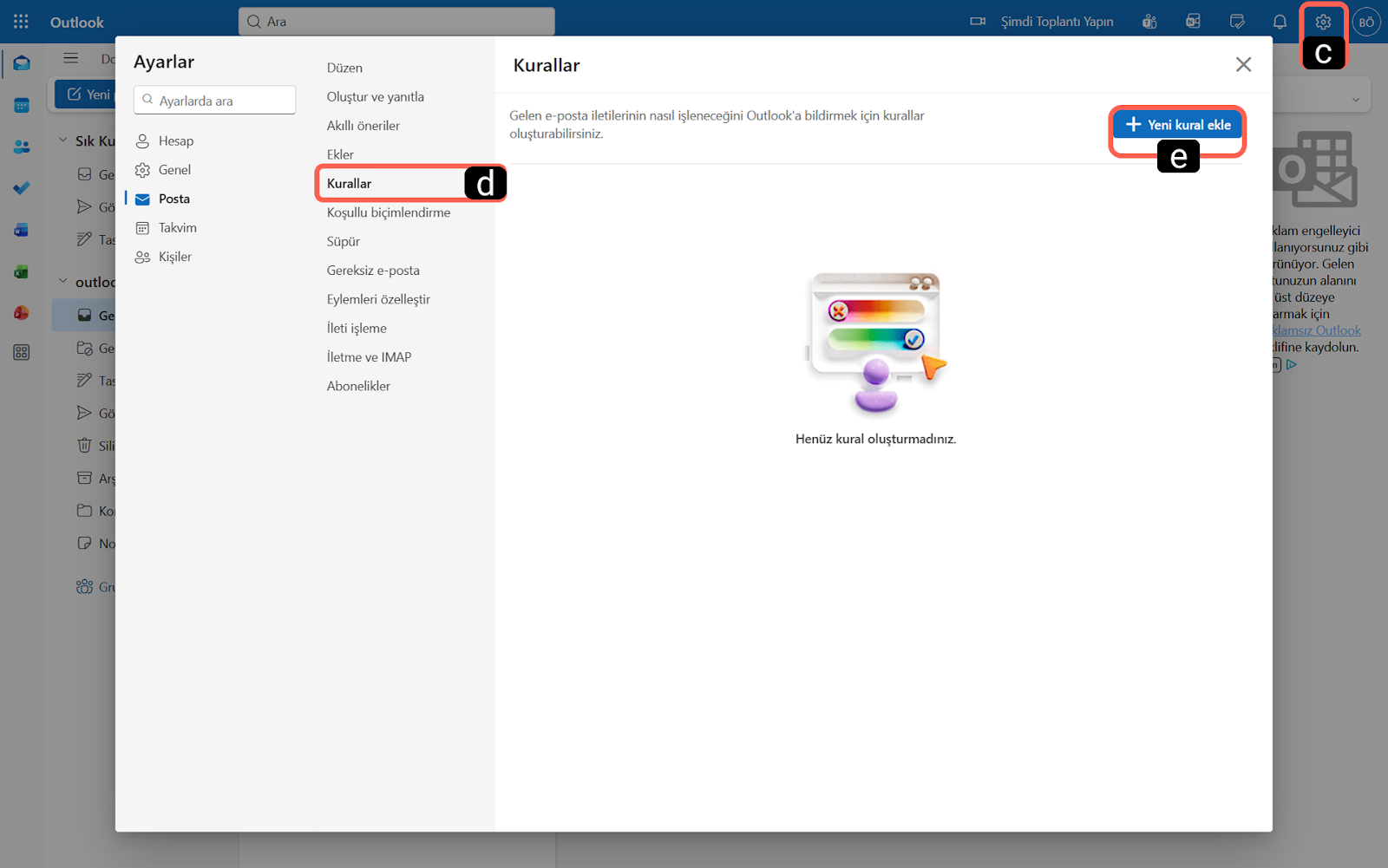Switch to the Genel settings category
Image resolution: width=1388 pixels, height=868 pixels.
(x=174, y=170)
